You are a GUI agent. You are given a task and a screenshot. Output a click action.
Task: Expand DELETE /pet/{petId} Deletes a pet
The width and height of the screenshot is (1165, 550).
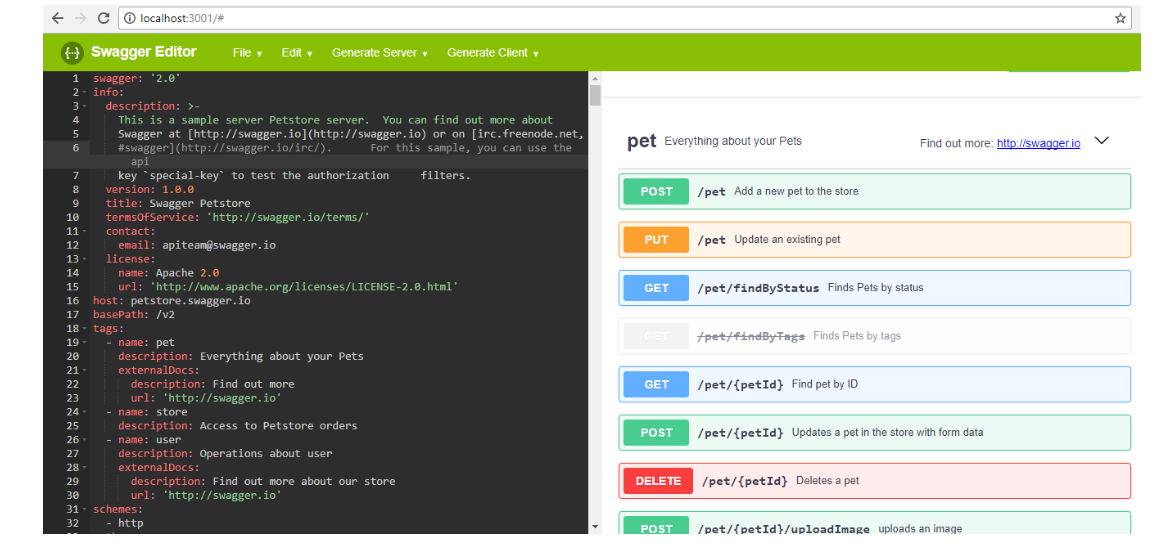pos(874,481)
